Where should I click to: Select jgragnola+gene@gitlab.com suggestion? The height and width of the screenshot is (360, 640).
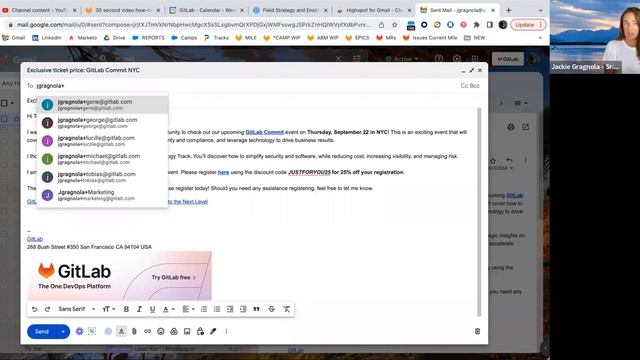click(x=102, y=104)
